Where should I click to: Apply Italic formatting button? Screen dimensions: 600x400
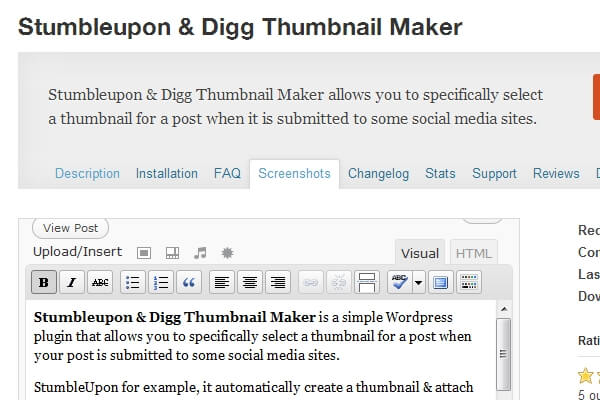pyautogui.click(x=72, y=282)
